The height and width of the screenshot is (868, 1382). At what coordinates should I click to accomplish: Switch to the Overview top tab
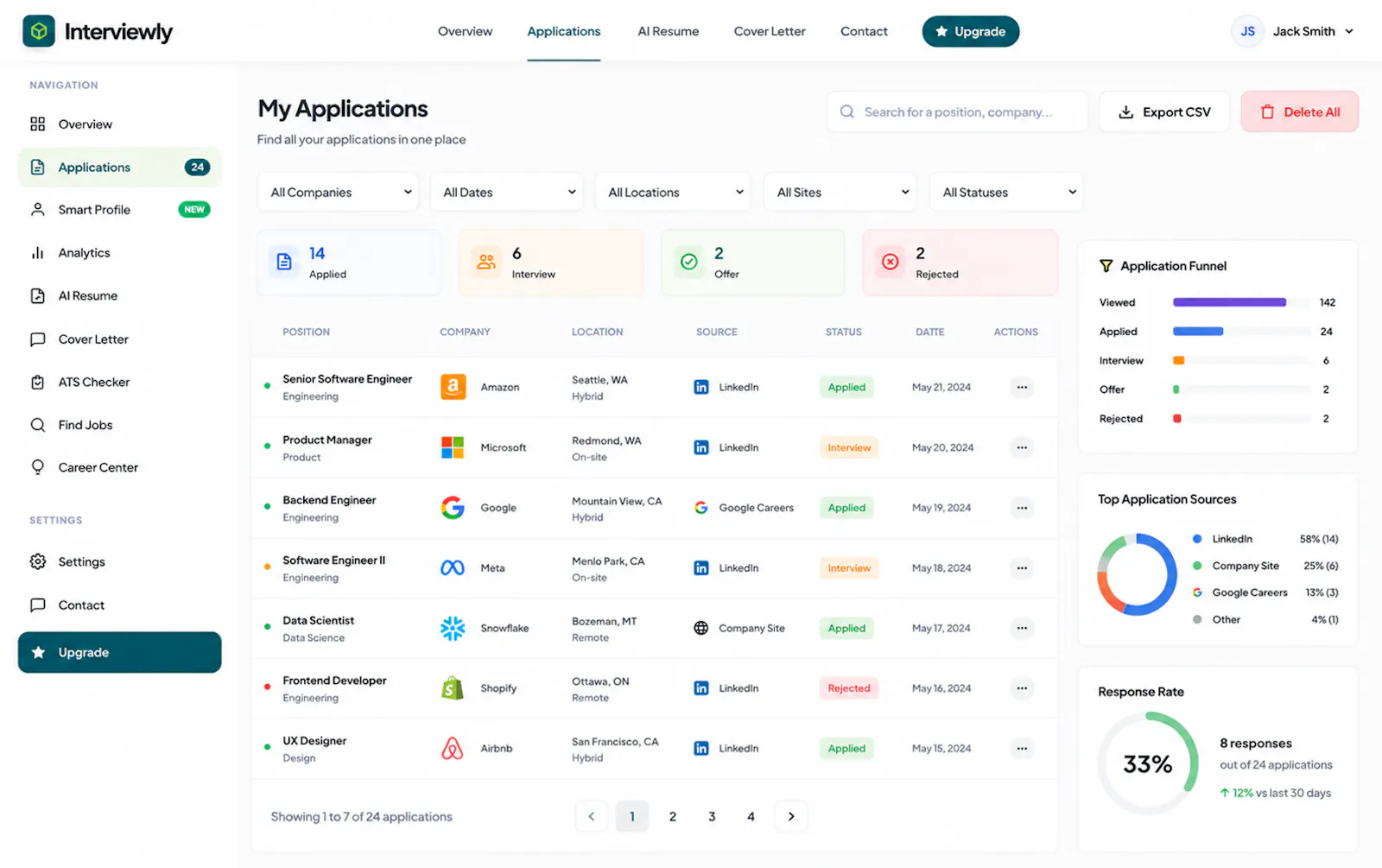[x=465, y=31]
